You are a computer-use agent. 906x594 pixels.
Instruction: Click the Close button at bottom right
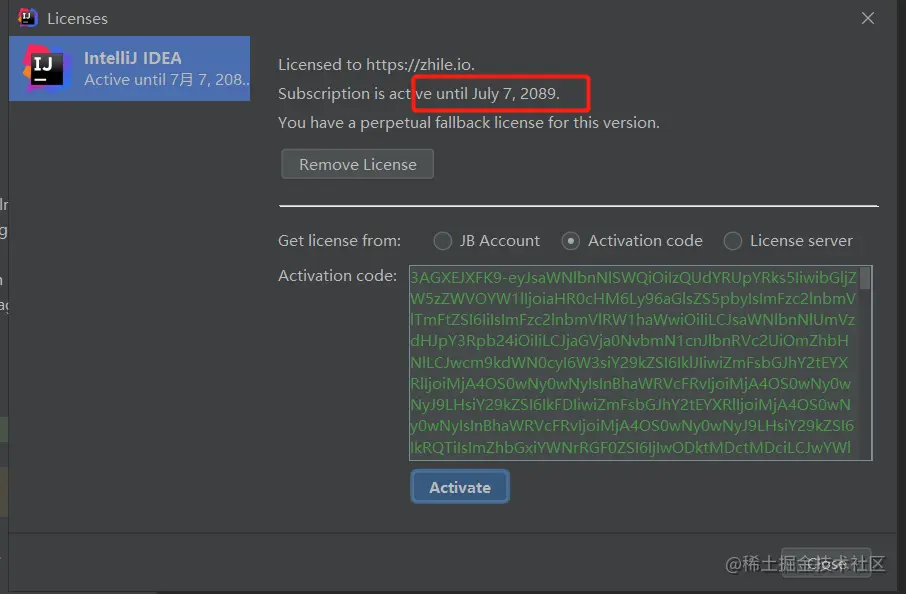(826, 563)
